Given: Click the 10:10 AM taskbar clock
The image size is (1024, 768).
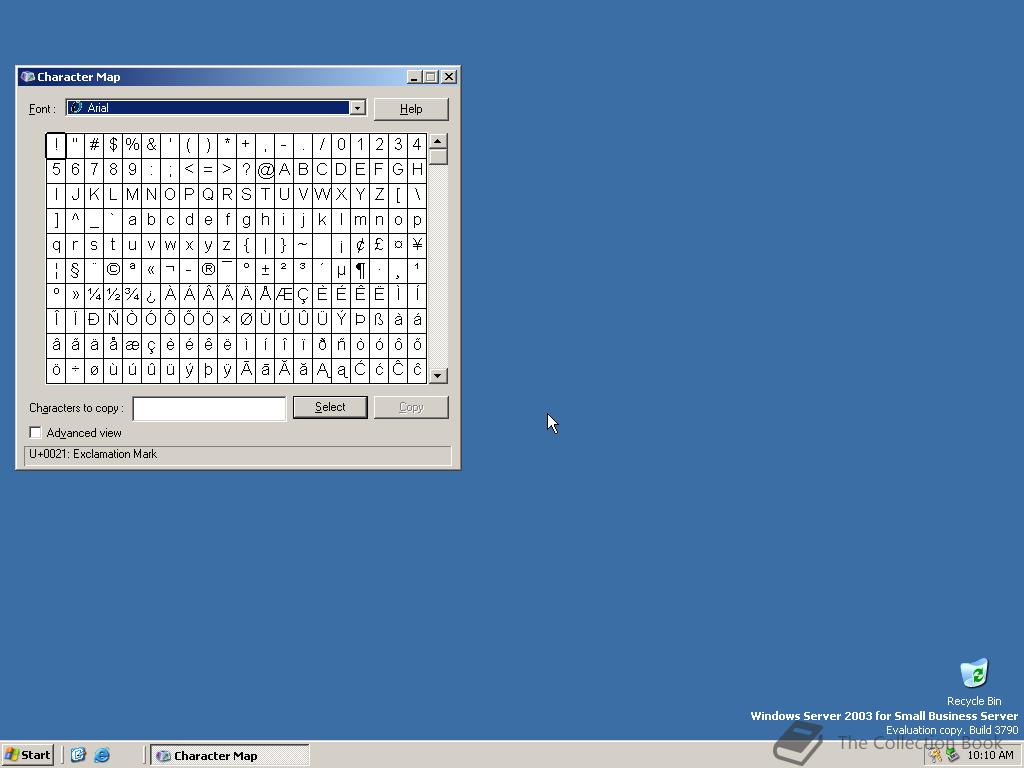Looking at the screenshot, I should [x=990, y=756].
